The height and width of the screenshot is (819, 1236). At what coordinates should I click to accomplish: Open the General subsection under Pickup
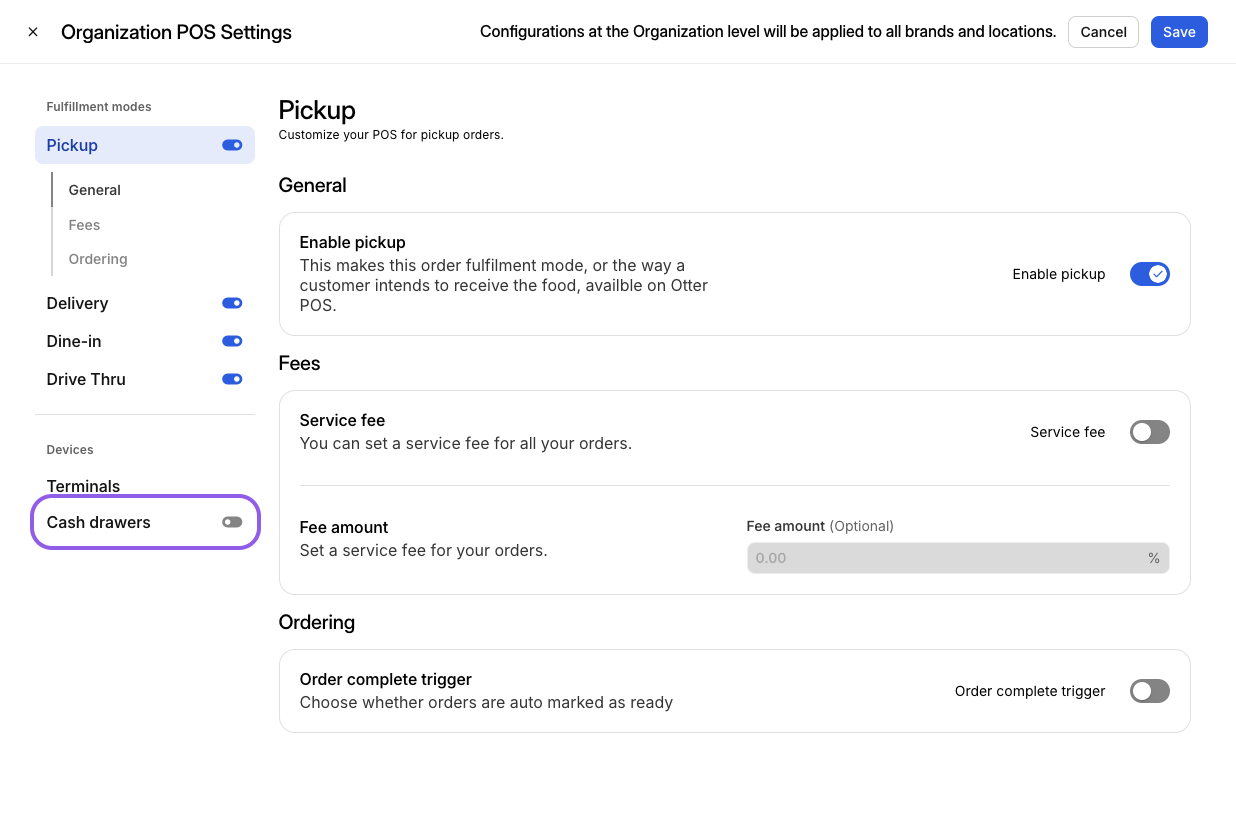pyautogui.click(x=94, y=190)
